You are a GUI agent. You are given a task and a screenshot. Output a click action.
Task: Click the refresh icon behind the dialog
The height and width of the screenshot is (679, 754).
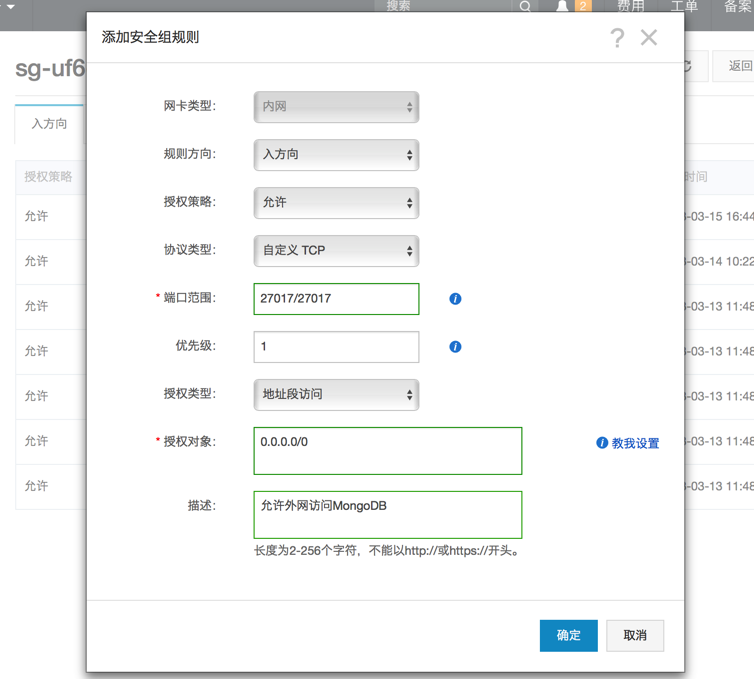pos(689,66)
